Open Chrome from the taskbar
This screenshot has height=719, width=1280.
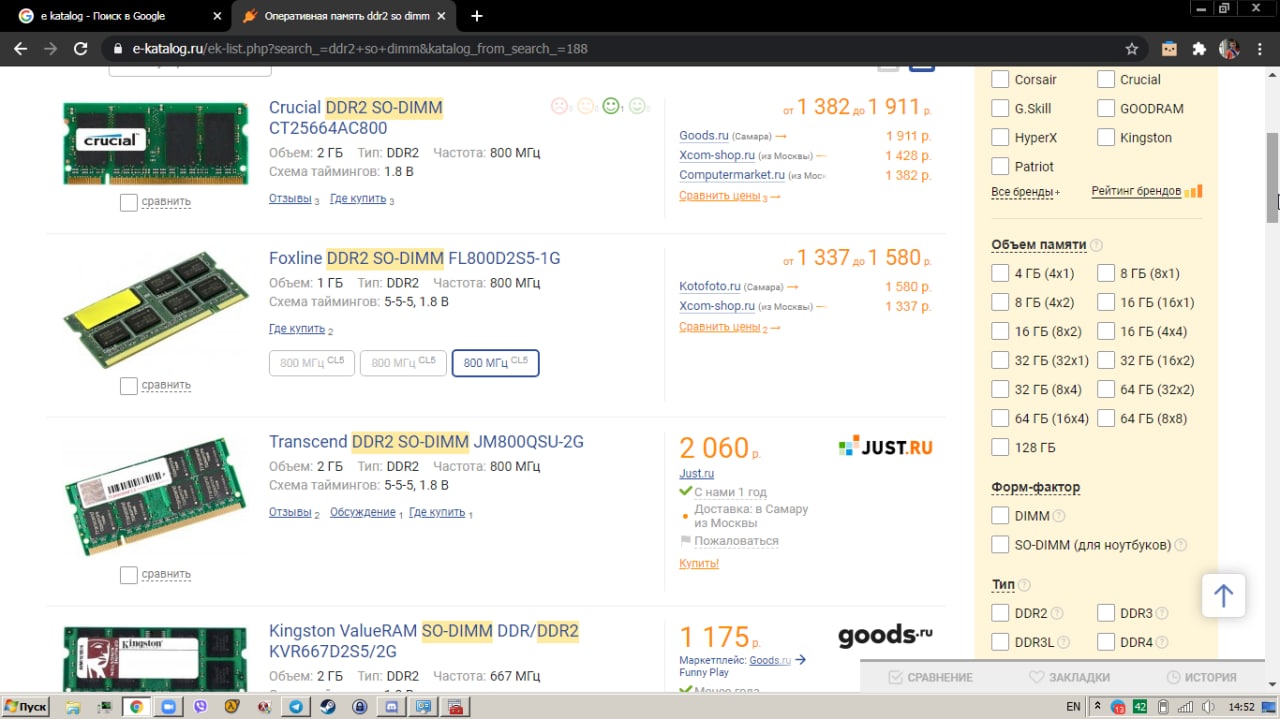click(136, 707)
